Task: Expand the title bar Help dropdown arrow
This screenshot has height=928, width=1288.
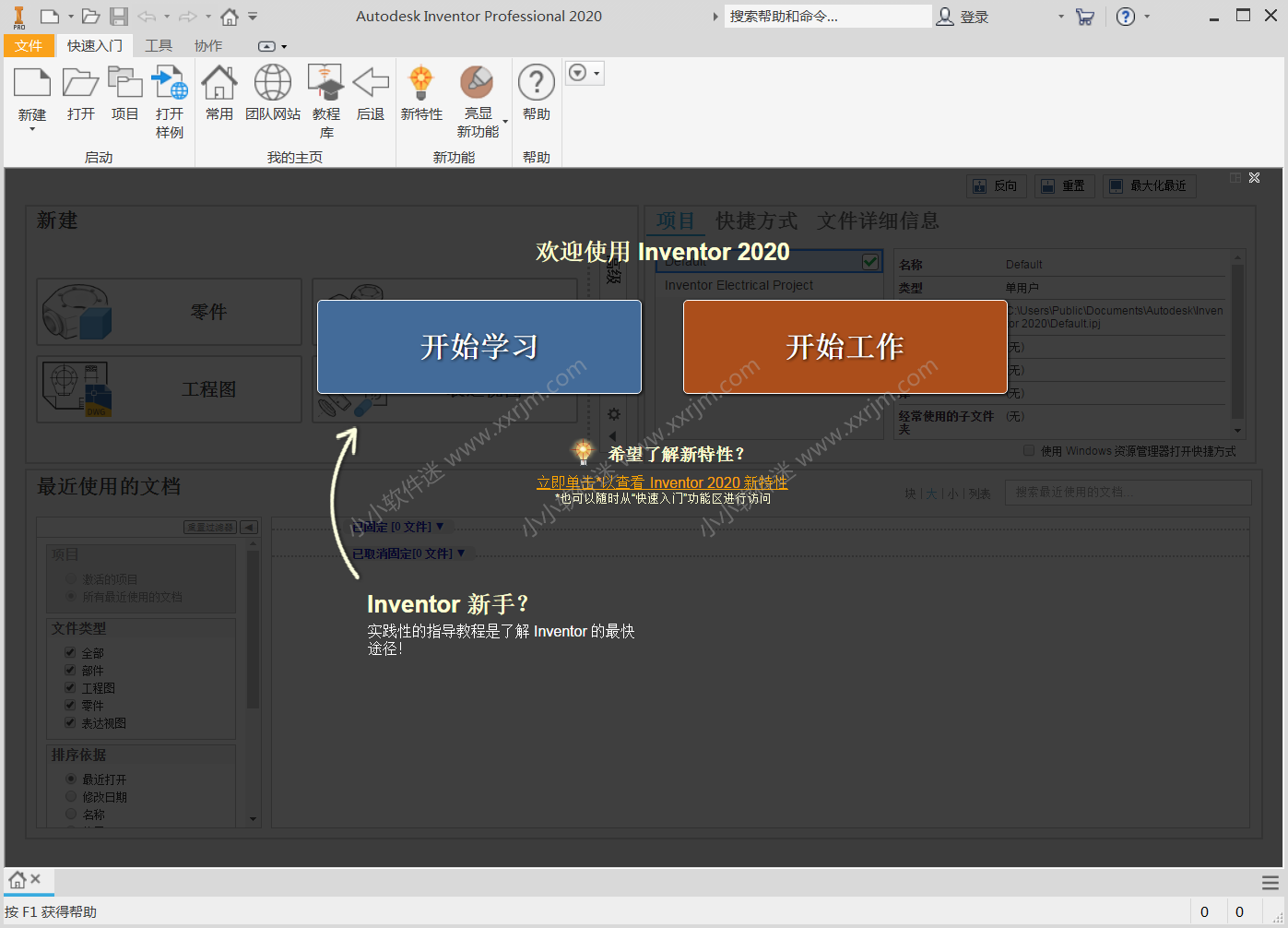Action: pos(1147,17)
